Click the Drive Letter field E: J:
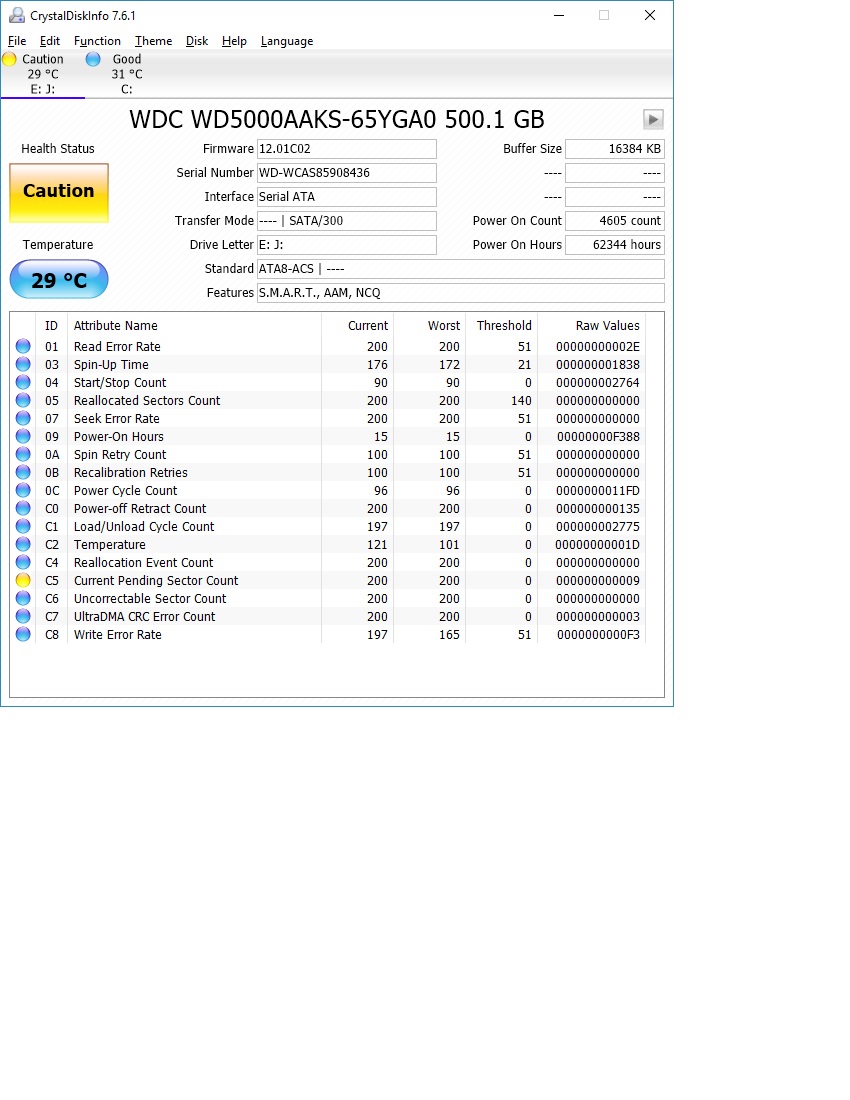The image size is (850, 1100). [346, 245]
